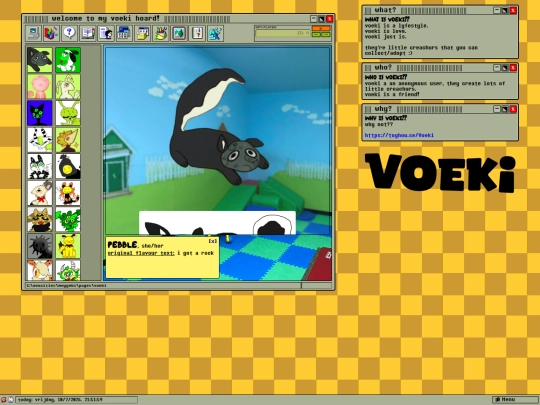The image size is (540, 405).
Task: Close the 'what?' window
Action: [x=513, y=10]
